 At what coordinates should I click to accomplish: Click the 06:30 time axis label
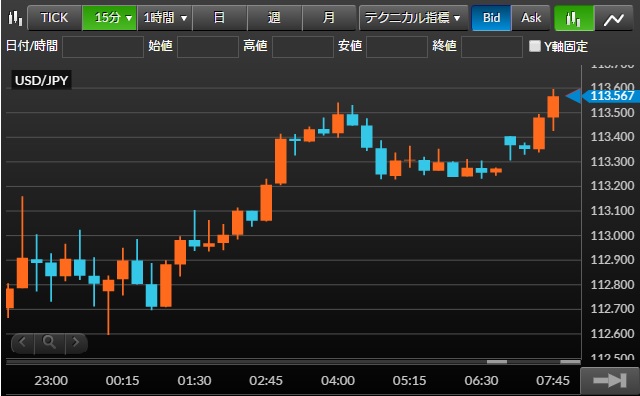pyautogui.click(x=481, y=380)
